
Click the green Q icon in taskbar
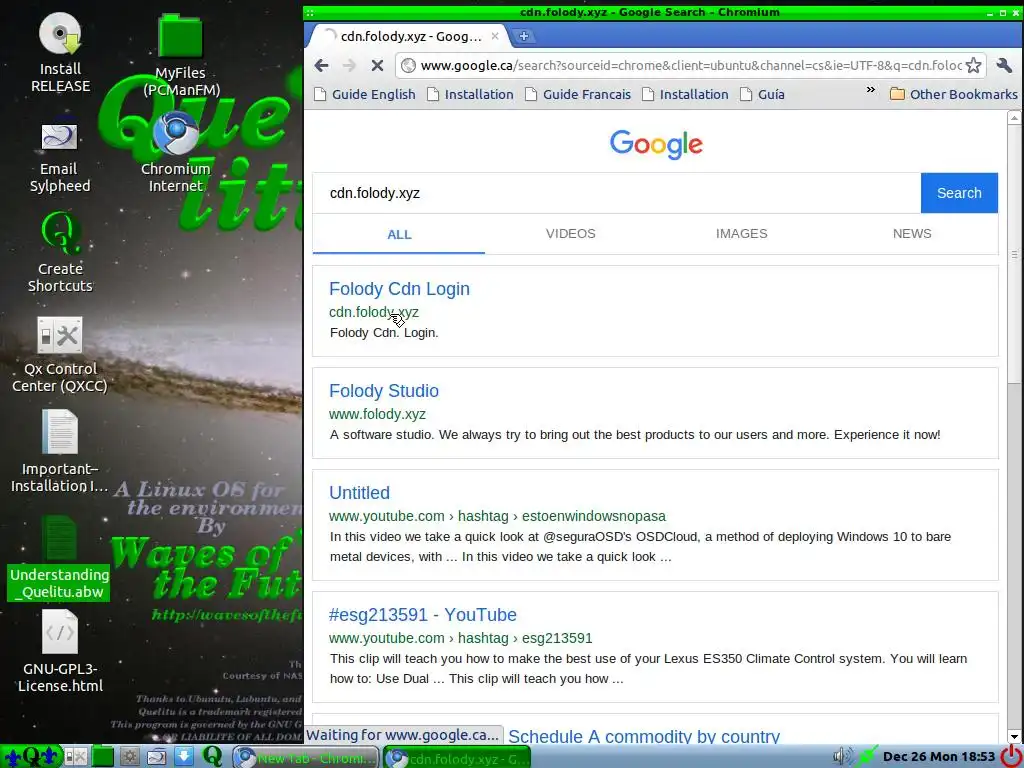coord(213,756)
